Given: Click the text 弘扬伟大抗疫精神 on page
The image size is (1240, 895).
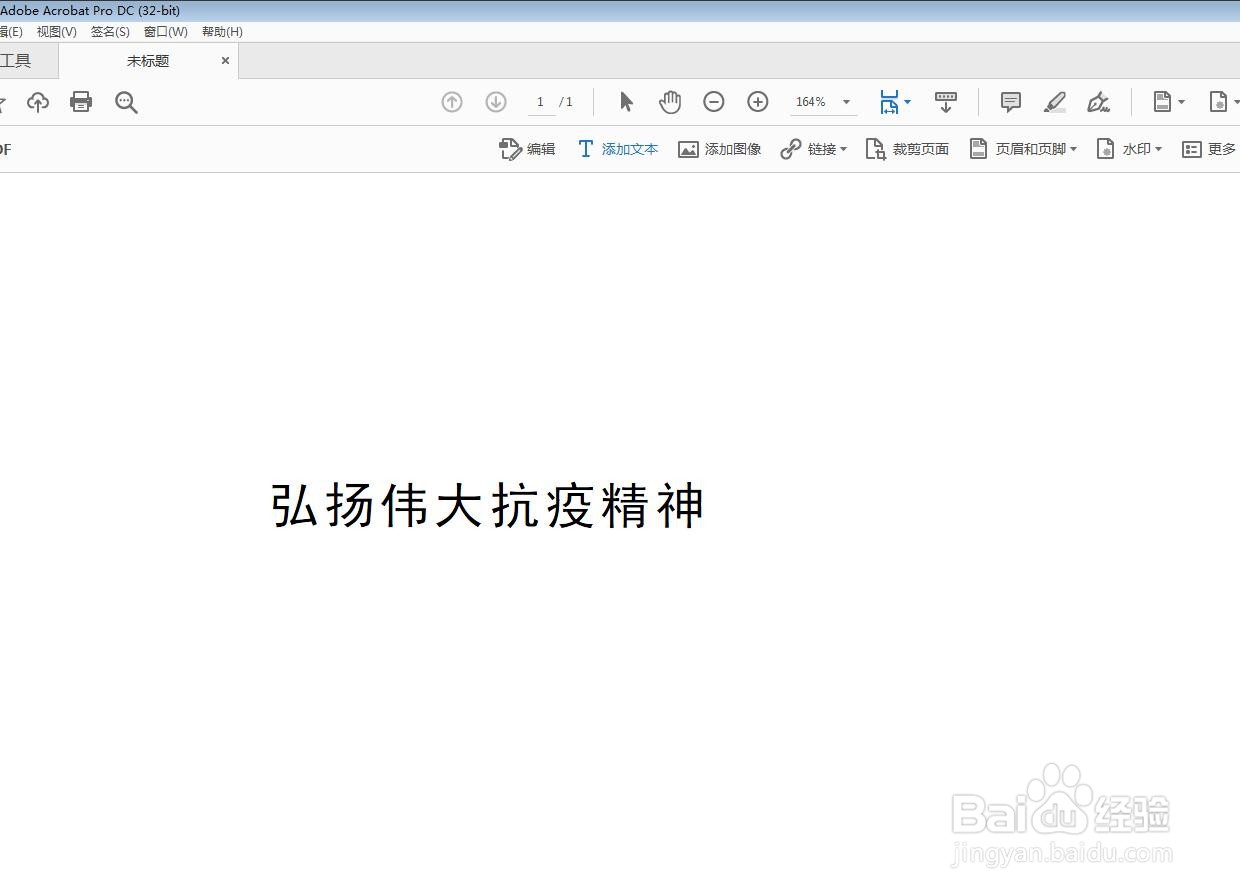Looking at the screenshot, I should [488, 505].
